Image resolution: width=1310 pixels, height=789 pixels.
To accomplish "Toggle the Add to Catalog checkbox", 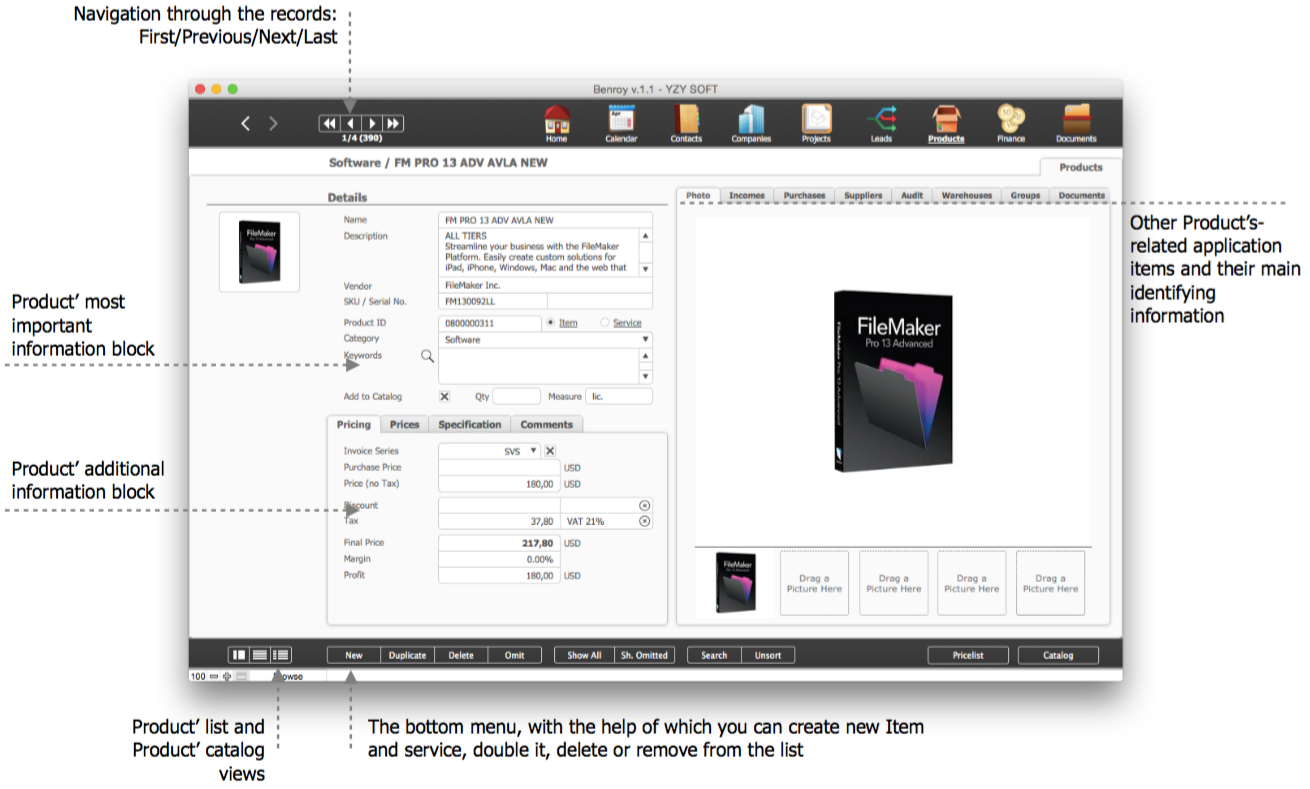I will [445, 397].
